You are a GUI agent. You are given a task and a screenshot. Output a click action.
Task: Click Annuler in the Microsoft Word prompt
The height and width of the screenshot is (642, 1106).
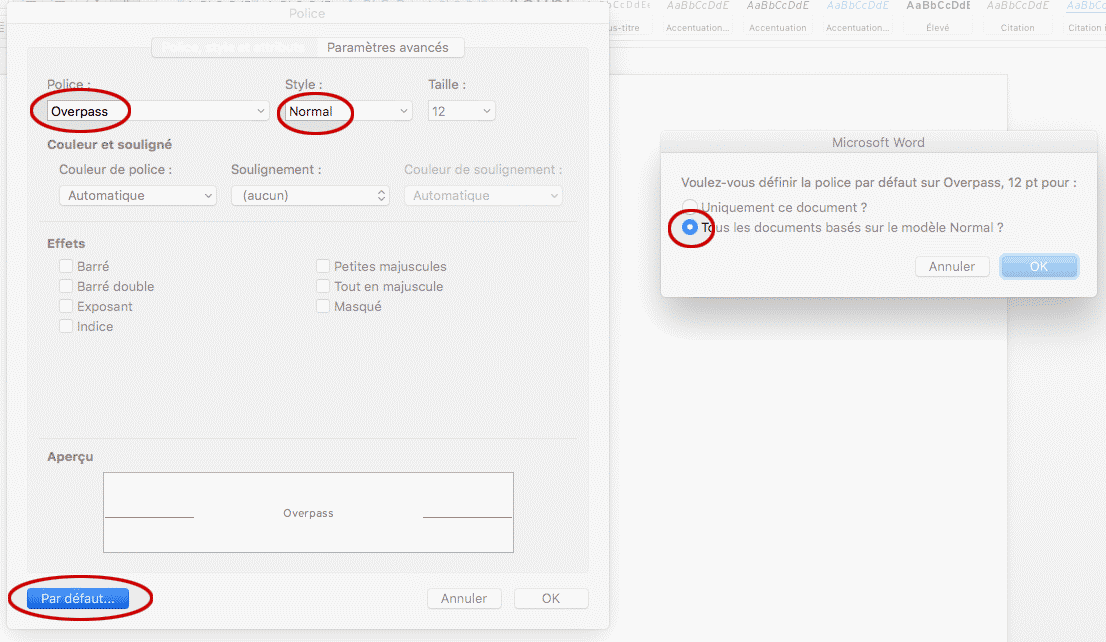tap(952, 267)
